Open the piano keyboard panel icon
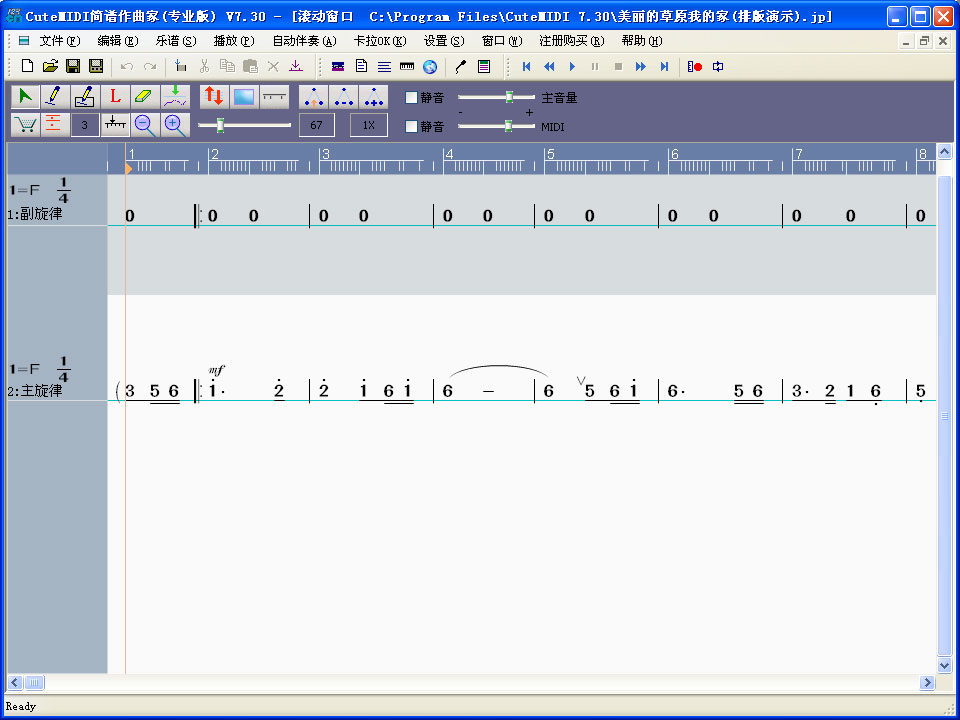The height and width of the screenshot is (720, 960). tap(406, 67)
